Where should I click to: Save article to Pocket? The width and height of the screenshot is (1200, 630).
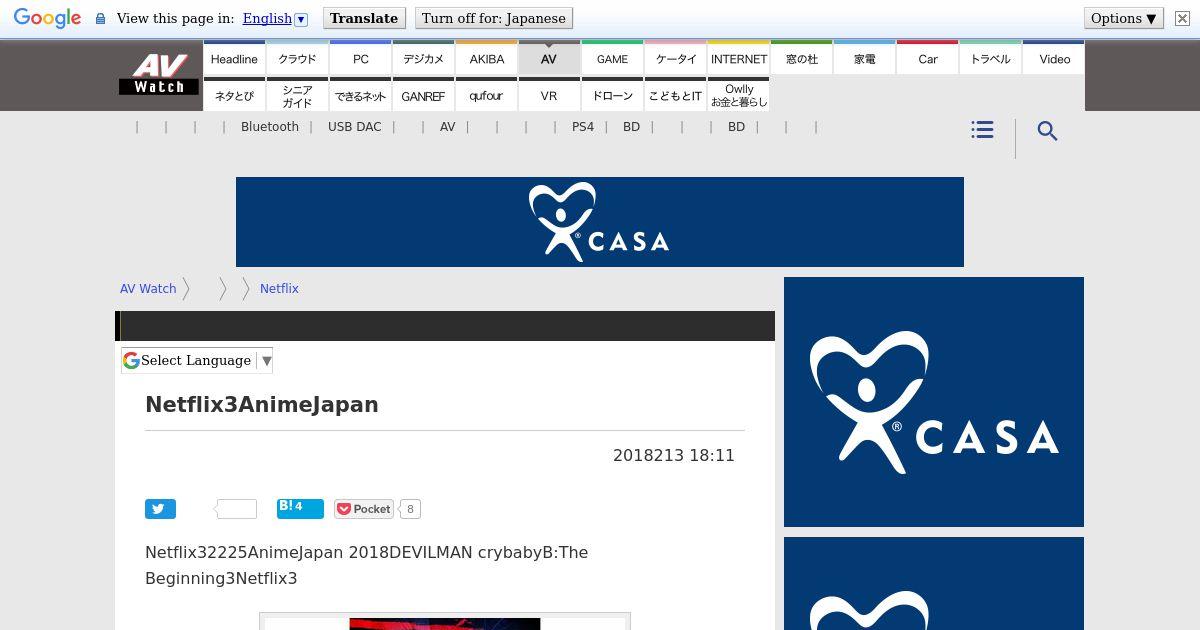(364, 509)
